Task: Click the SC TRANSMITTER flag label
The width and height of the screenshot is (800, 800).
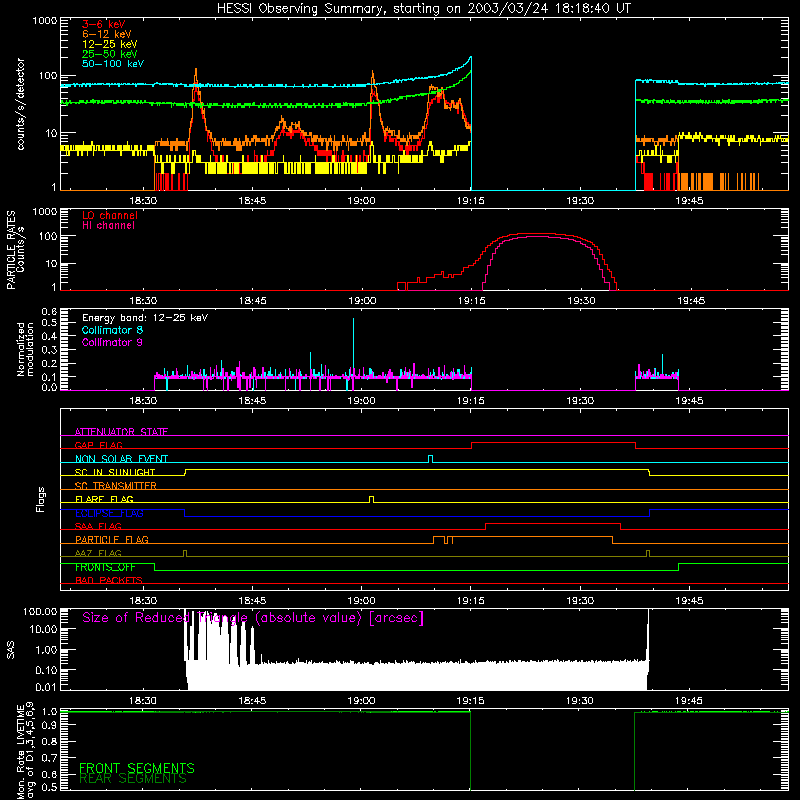Action: [116, 485]
